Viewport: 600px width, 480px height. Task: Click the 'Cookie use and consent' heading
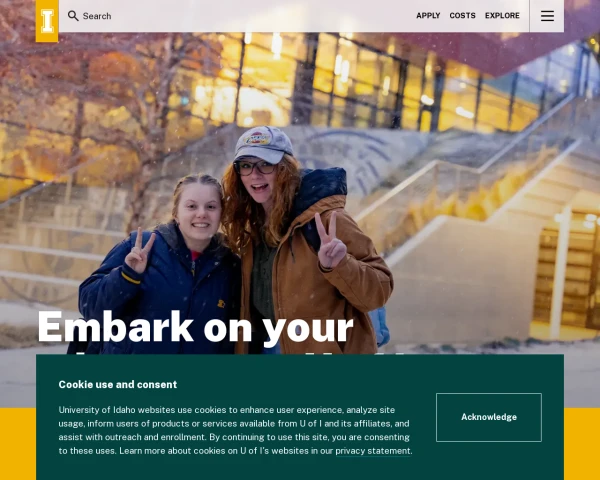tap(117, 385)
